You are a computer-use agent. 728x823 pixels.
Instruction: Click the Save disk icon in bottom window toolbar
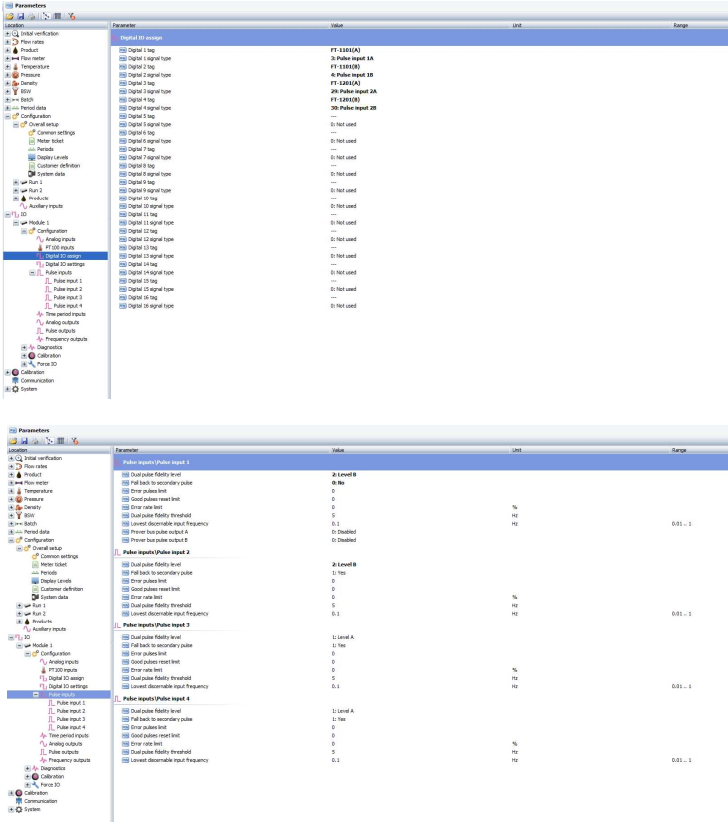point(24,441)
